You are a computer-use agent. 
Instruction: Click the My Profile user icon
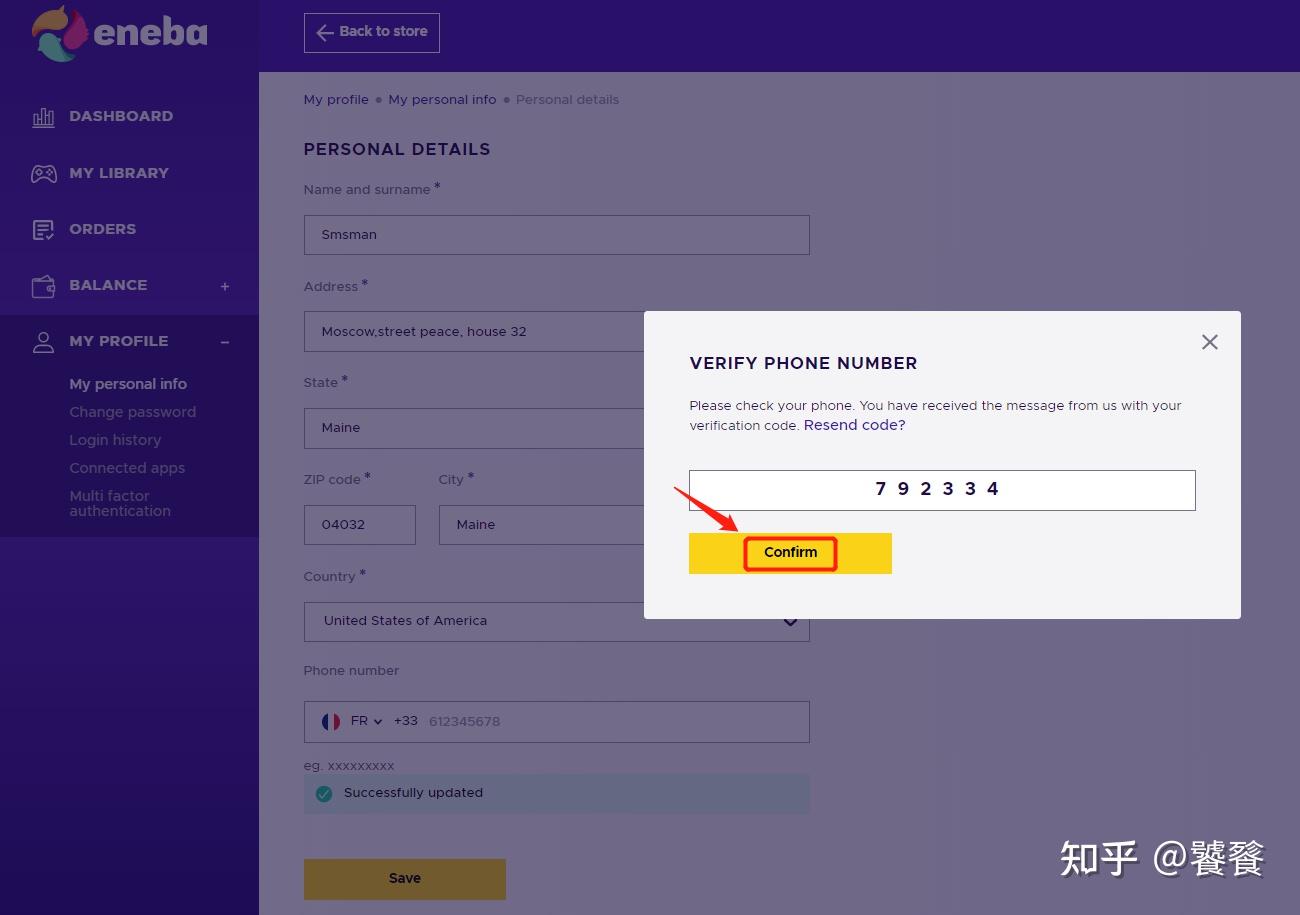click(x=43, y=342)
